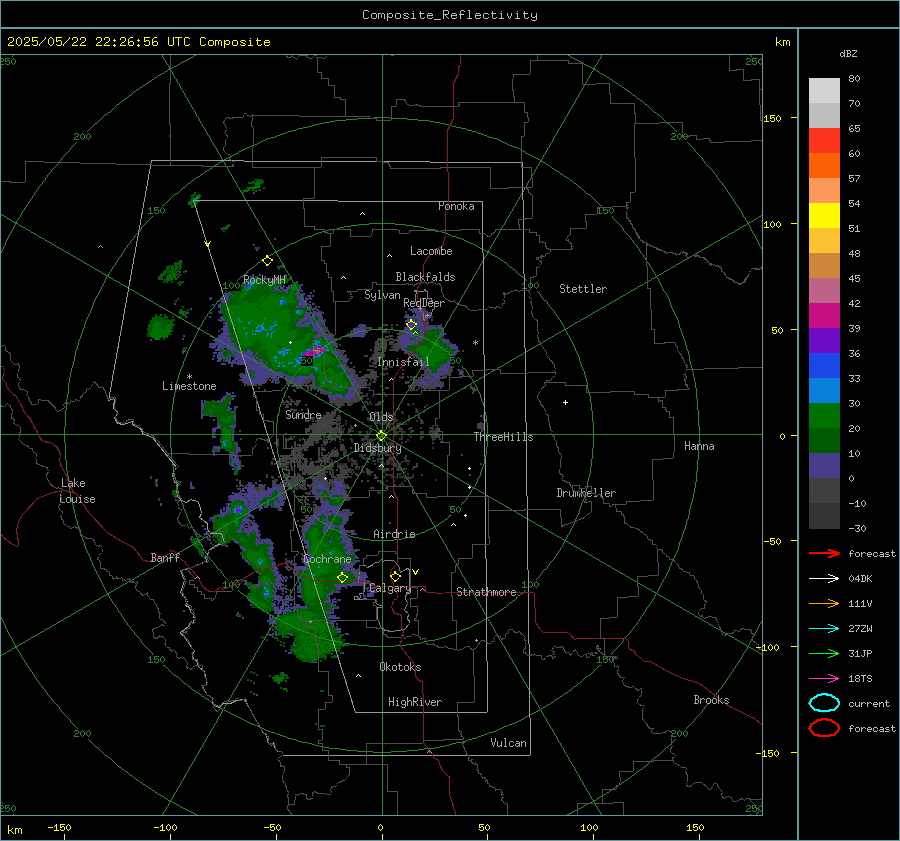The image size is (900, 841).
Task: Click the yellow radar-center diamond at Didsbury
Action: click(382, 436)
